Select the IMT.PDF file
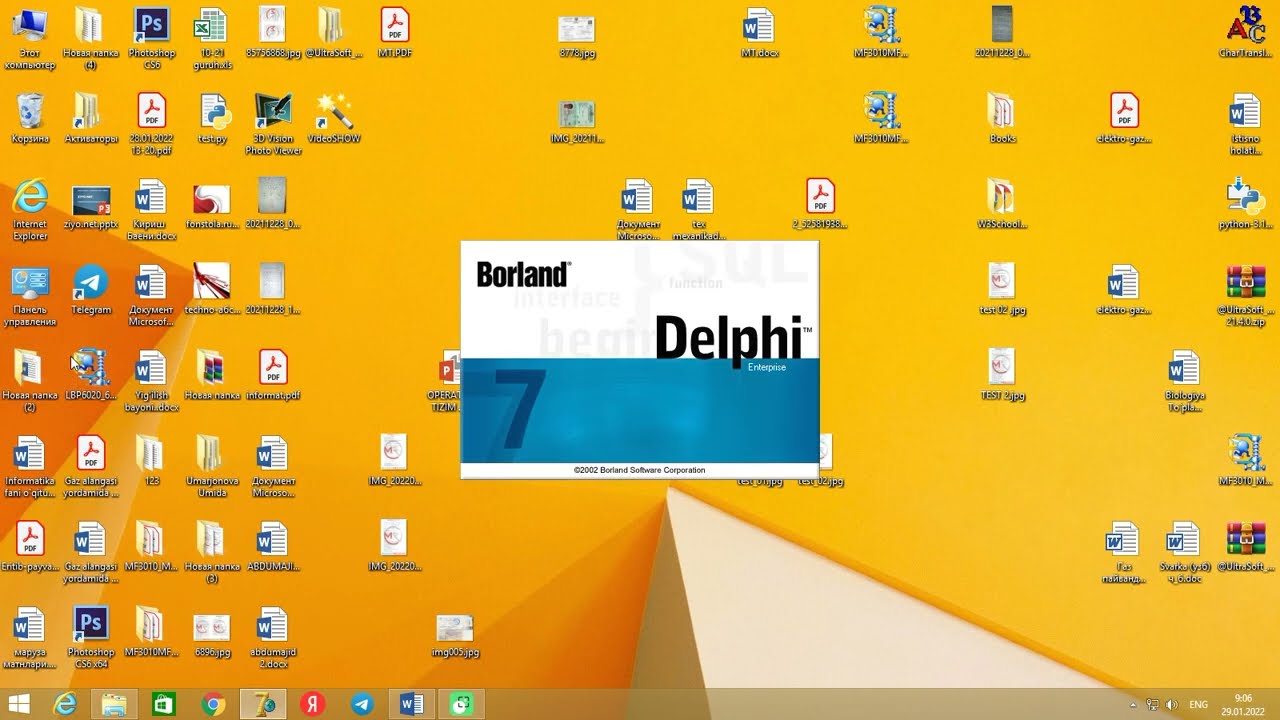This screenshot has width=1280, height=720. [395, 32]
